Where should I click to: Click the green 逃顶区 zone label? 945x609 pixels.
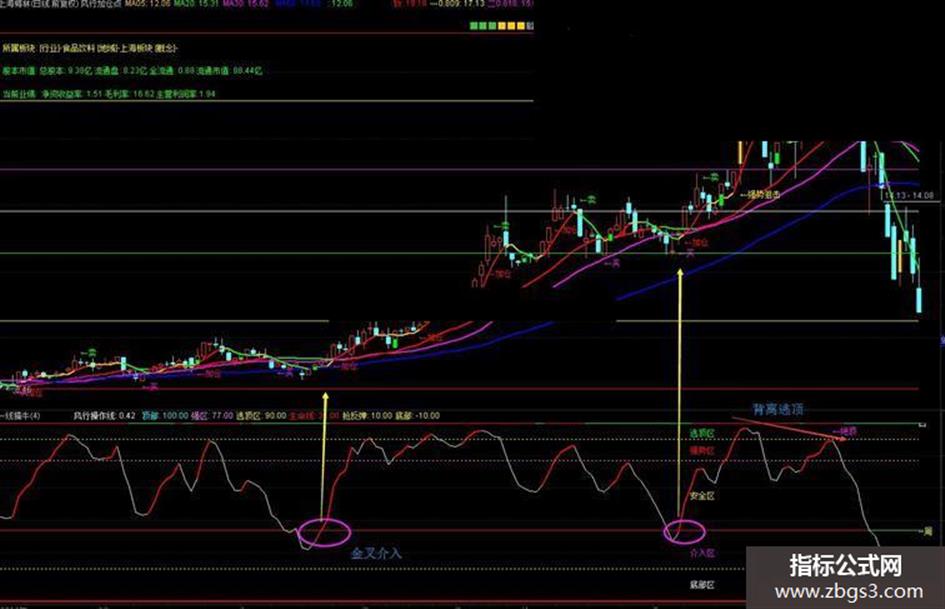(702, 434)
